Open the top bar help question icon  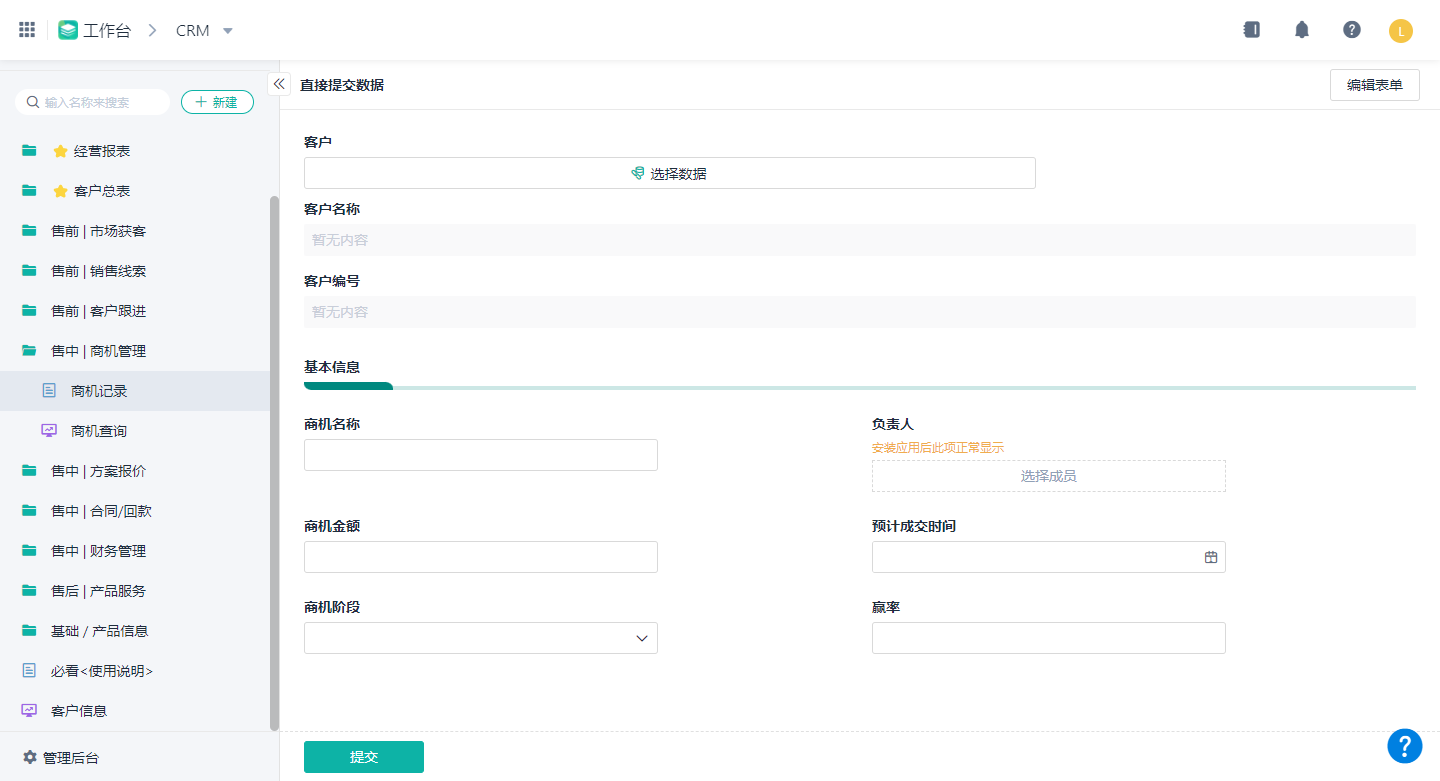tap(1352, 30)
